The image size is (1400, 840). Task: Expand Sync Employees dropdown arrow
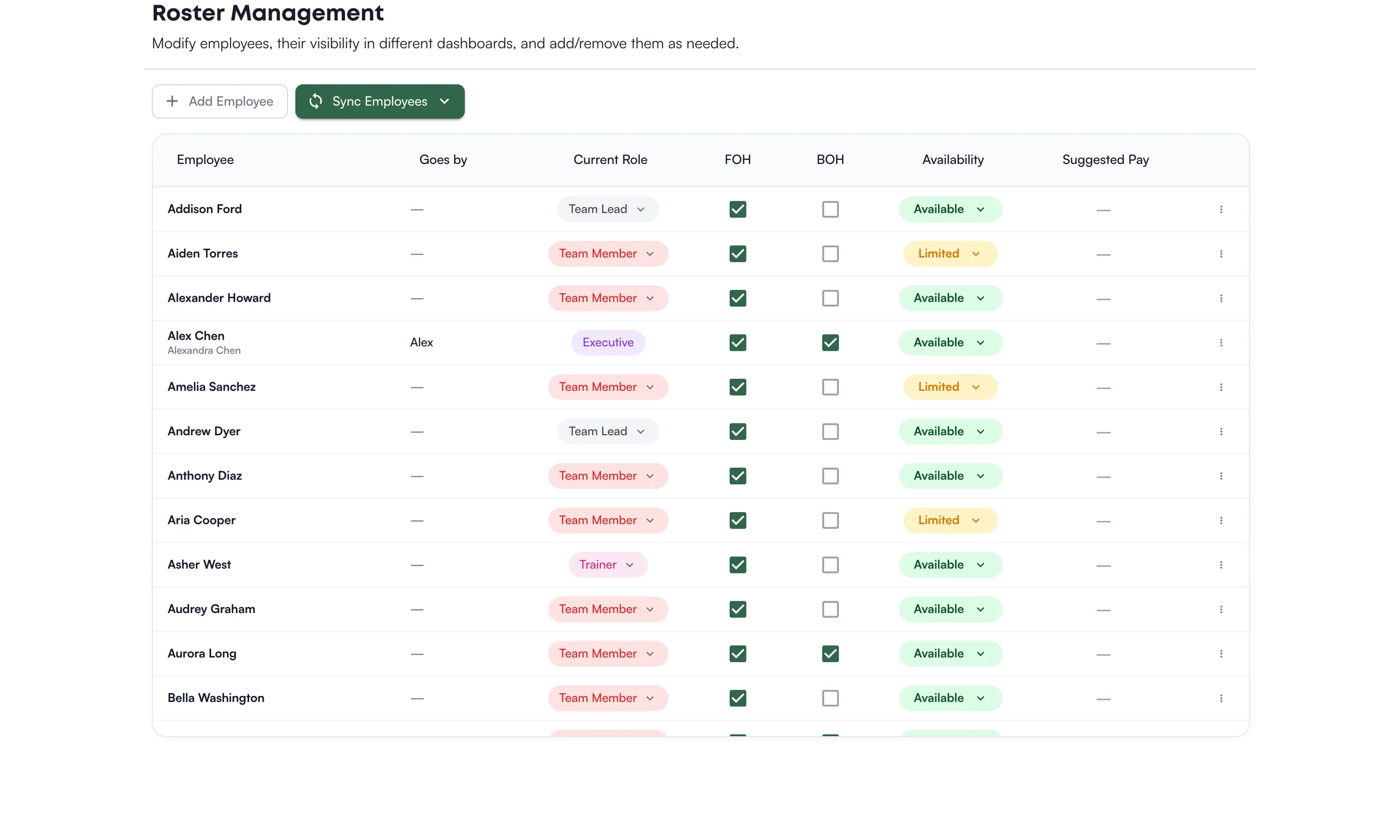point(444,101)
